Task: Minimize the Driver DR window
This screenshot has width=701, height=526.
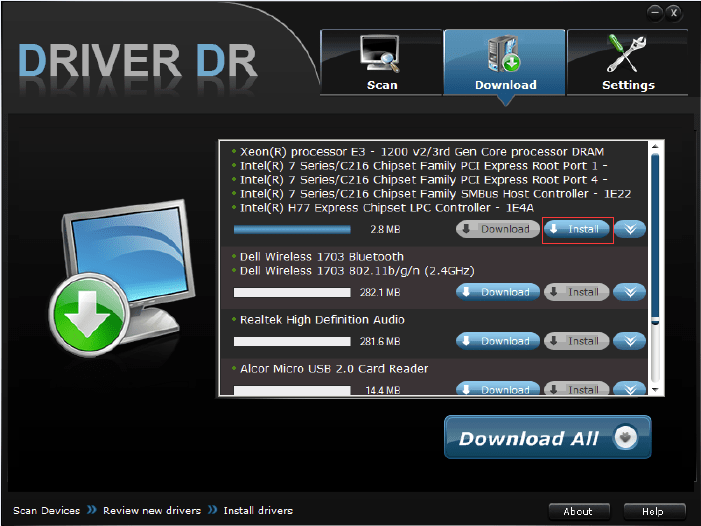Action: click(x=655, y=13)
